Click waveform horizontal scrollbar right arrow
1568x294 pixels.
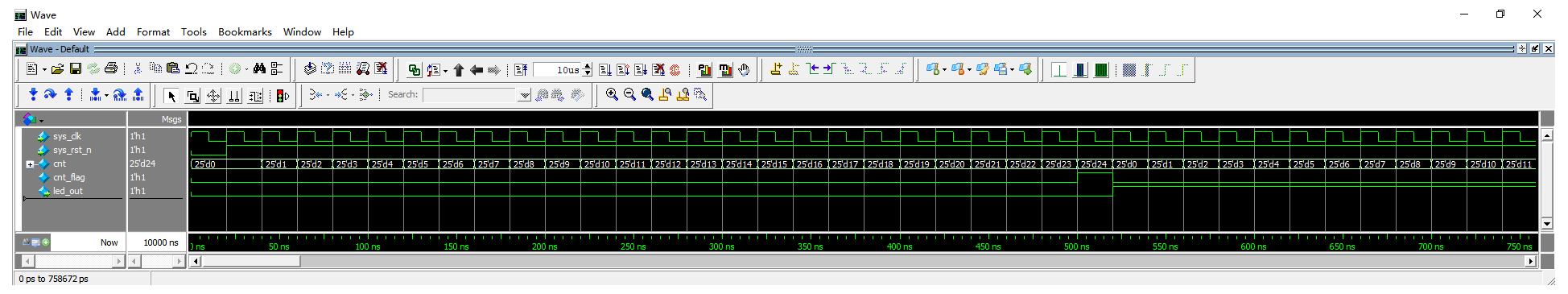[1530, 261]
